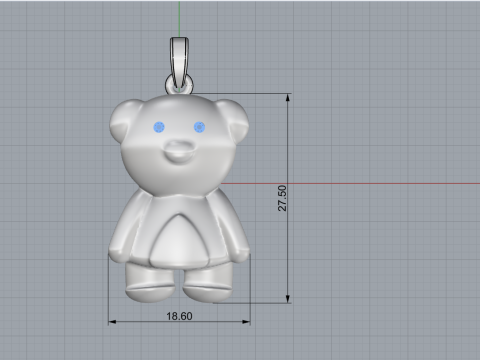Select the bear's left blue eye gem

159,127
